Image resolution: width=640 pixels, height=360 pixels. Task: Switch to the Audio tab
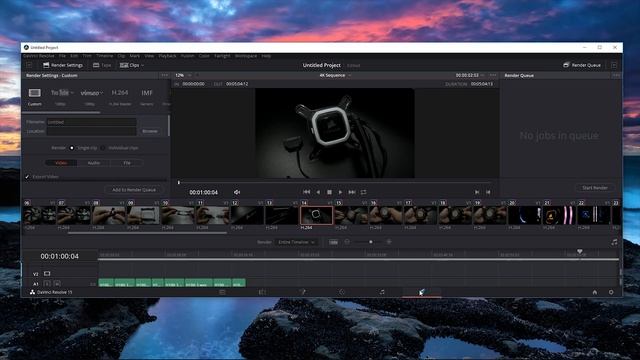(x=94, y=163)
